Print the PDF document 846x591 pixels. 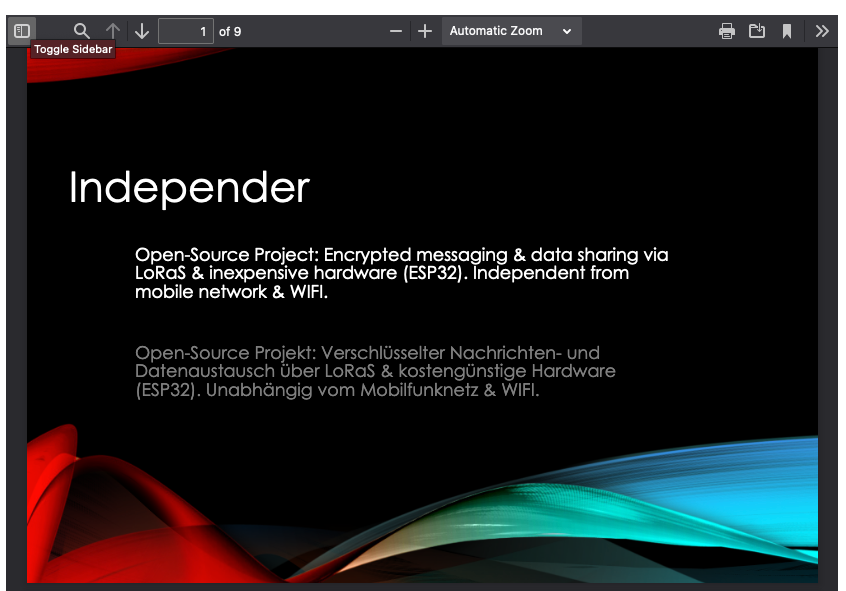[x=727, y=31]
